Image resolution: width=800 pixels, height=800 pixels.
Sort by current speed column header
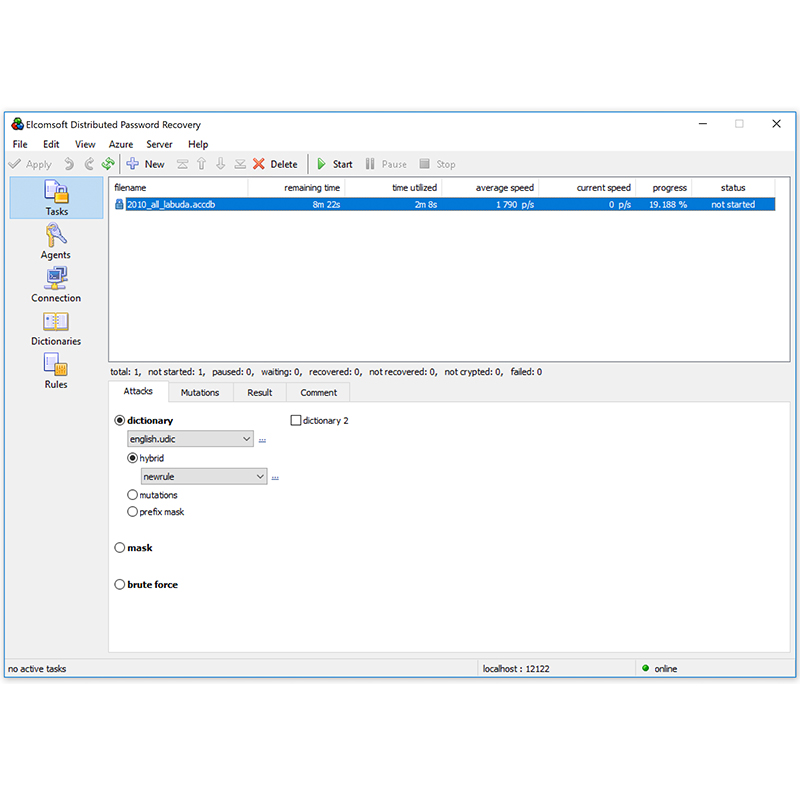coord(587,188)
